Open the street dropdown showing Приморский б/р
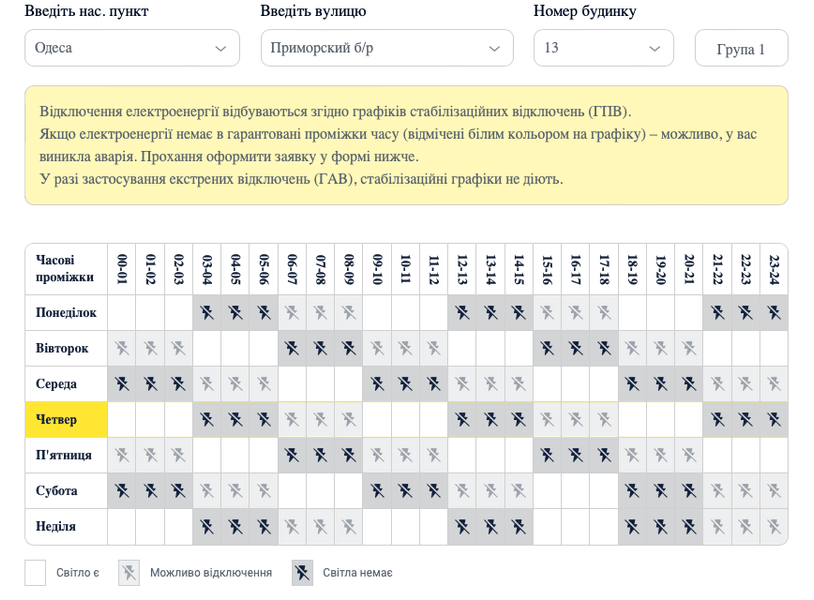The image size is (814, 600). pos(386,47)
